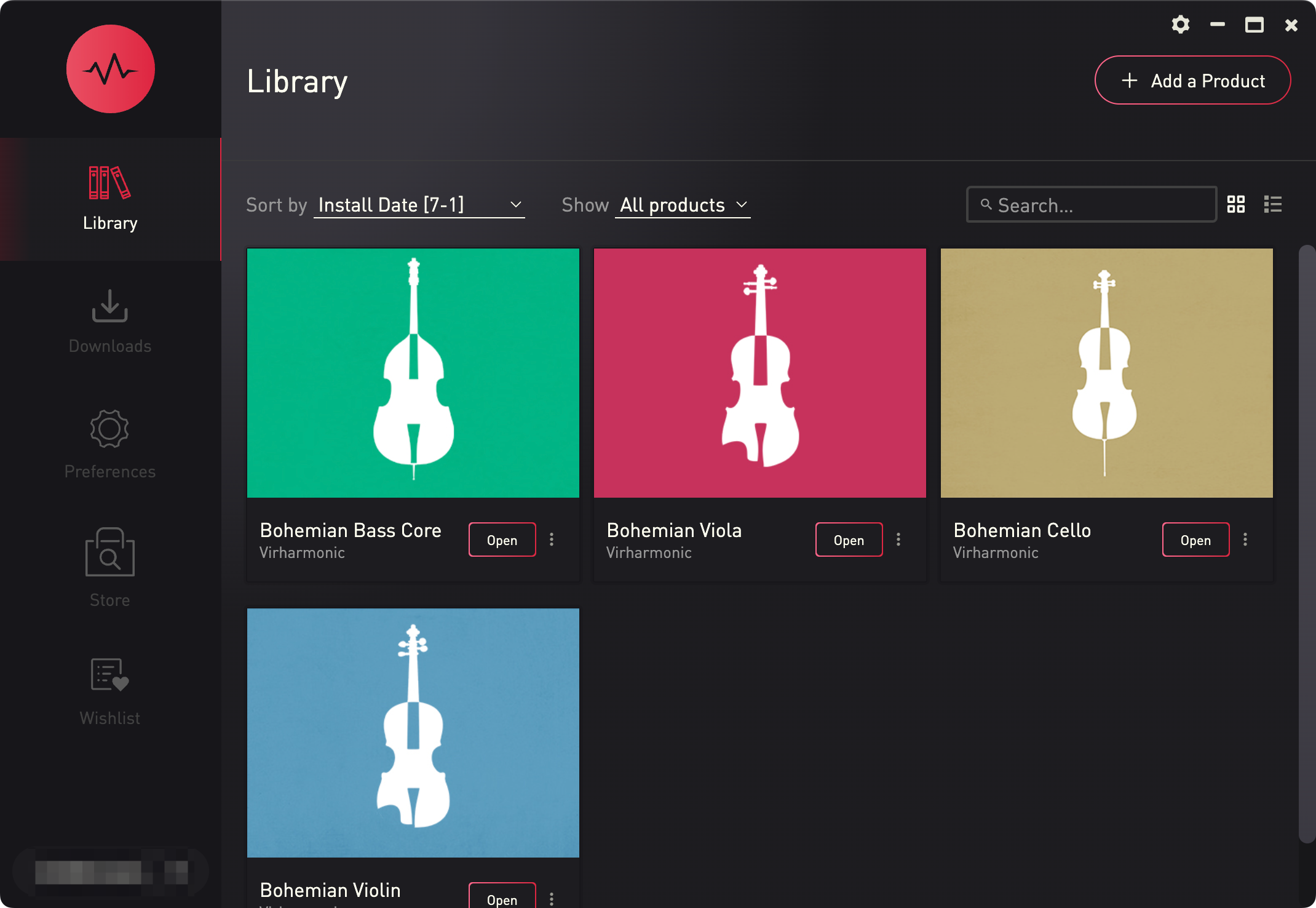1316x908 pixels.
Task: Click the Bohemian Cello artwork thumbnail
Action: 1106,373
